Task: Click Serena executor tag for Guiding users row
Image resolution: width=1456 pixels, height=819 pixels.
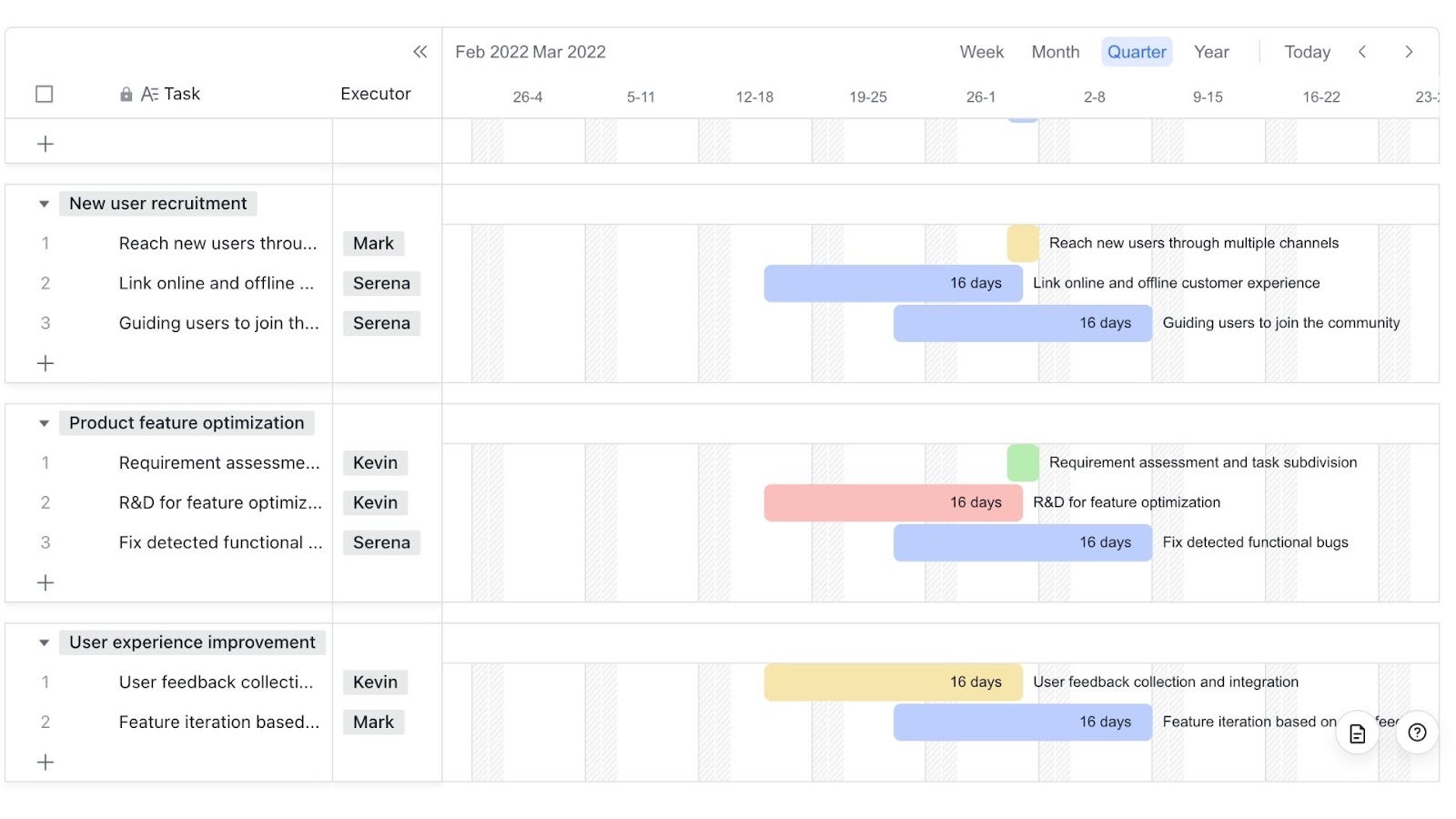Action: 381,323
